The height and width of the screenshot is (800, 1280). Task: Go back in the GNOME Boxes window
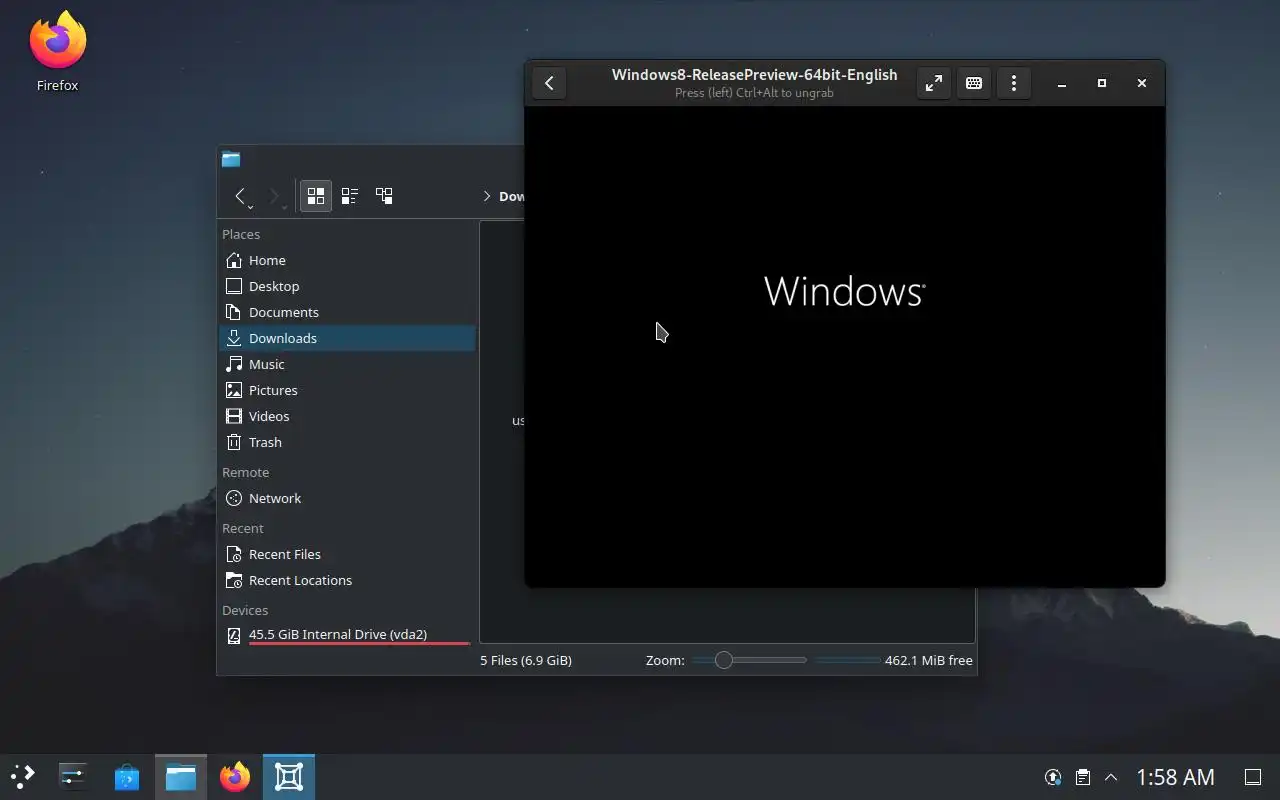click(549, 83)
